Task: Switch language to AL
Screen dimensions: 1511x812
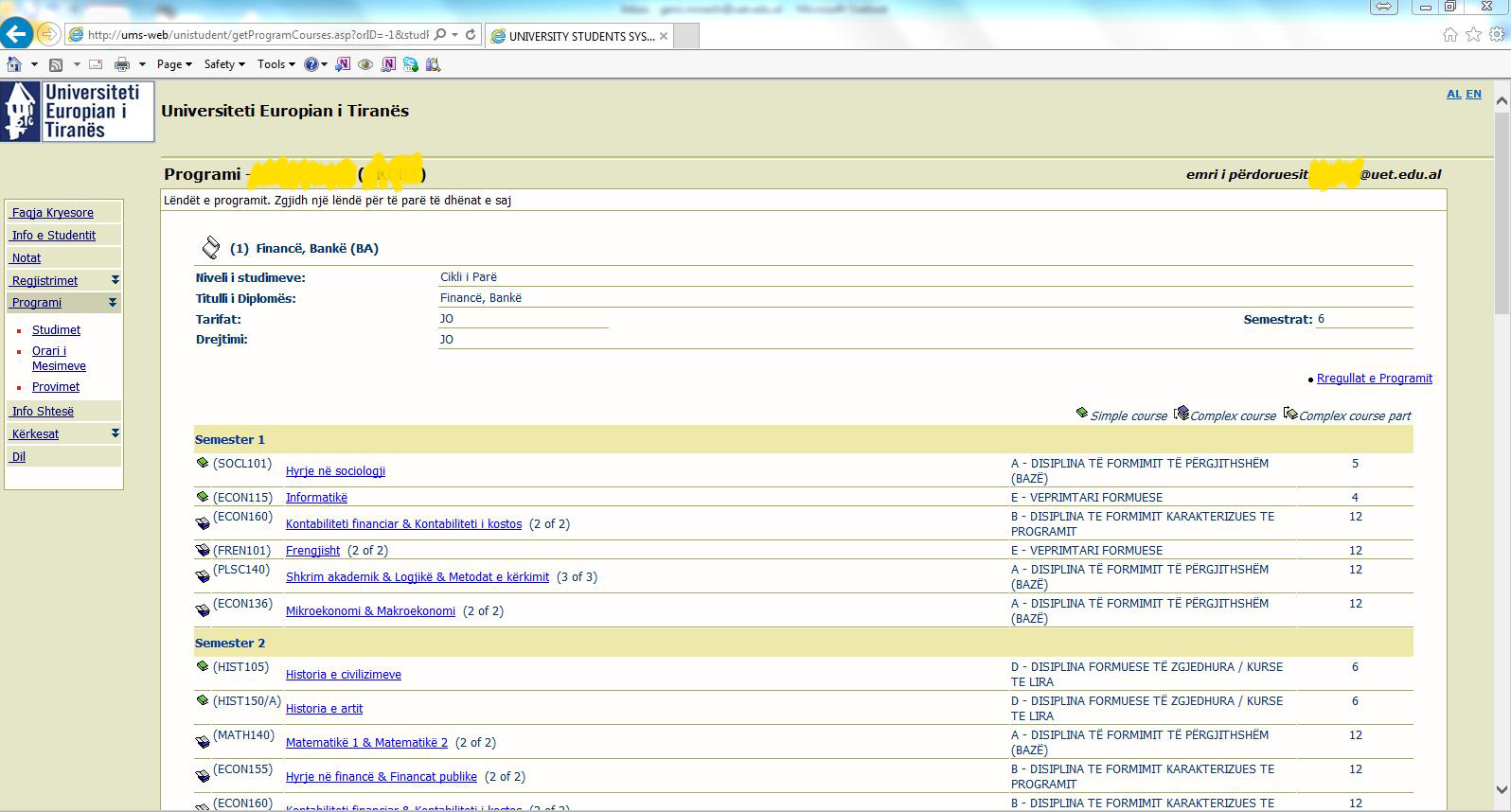Action: (1454, 94)
